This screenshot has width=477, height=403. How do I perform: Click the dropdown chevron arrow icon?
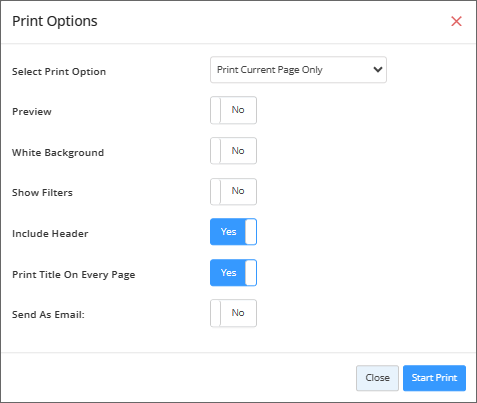pyautogui.click(x=378, y=70)
